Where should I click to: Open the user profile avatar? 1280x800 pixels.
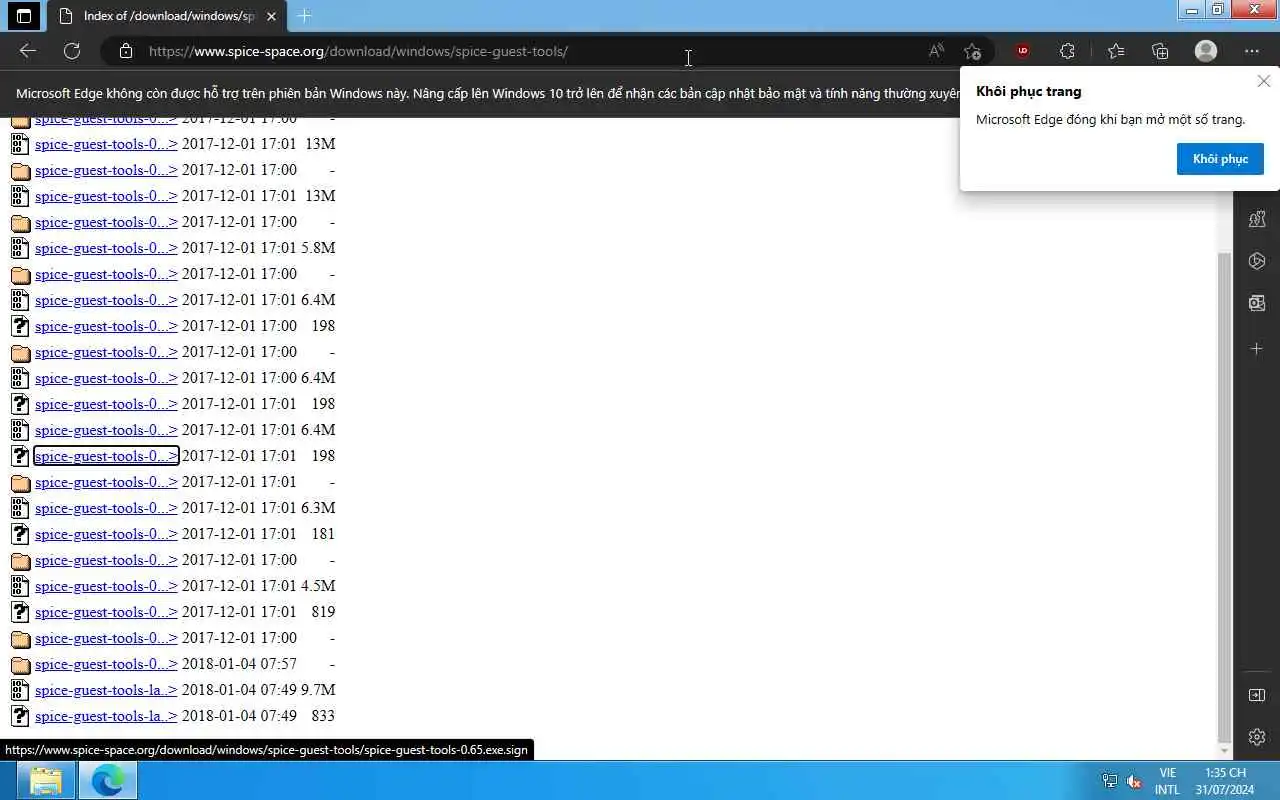pos(1206,51)
